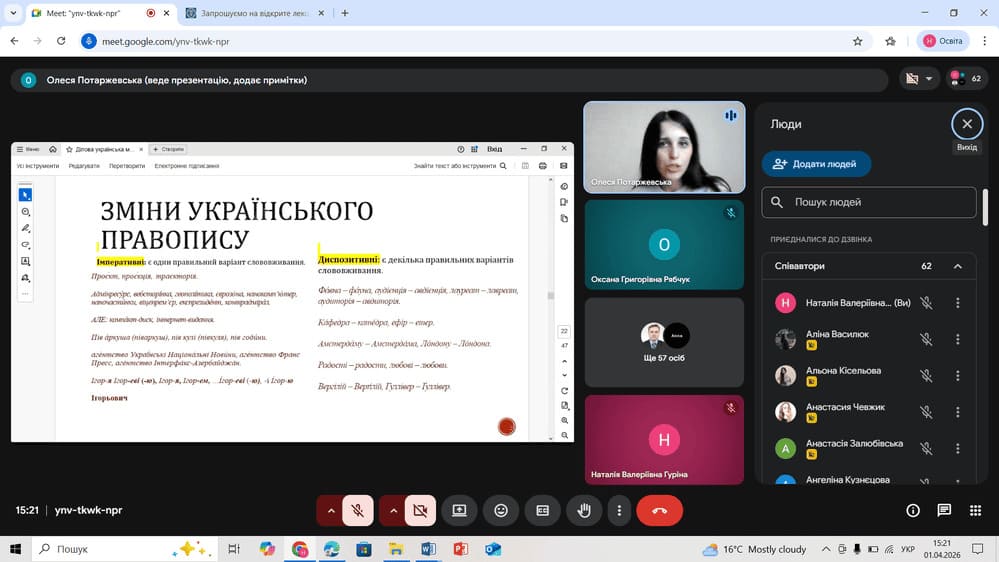999x562 pixels.
Task: Turn on your camera
Action: (x=420, y=510)
